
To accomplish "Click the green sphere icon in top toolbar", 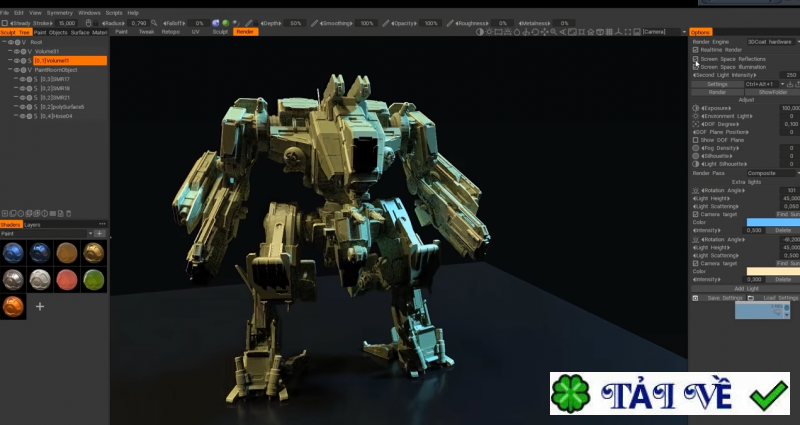I will point(226,23).
